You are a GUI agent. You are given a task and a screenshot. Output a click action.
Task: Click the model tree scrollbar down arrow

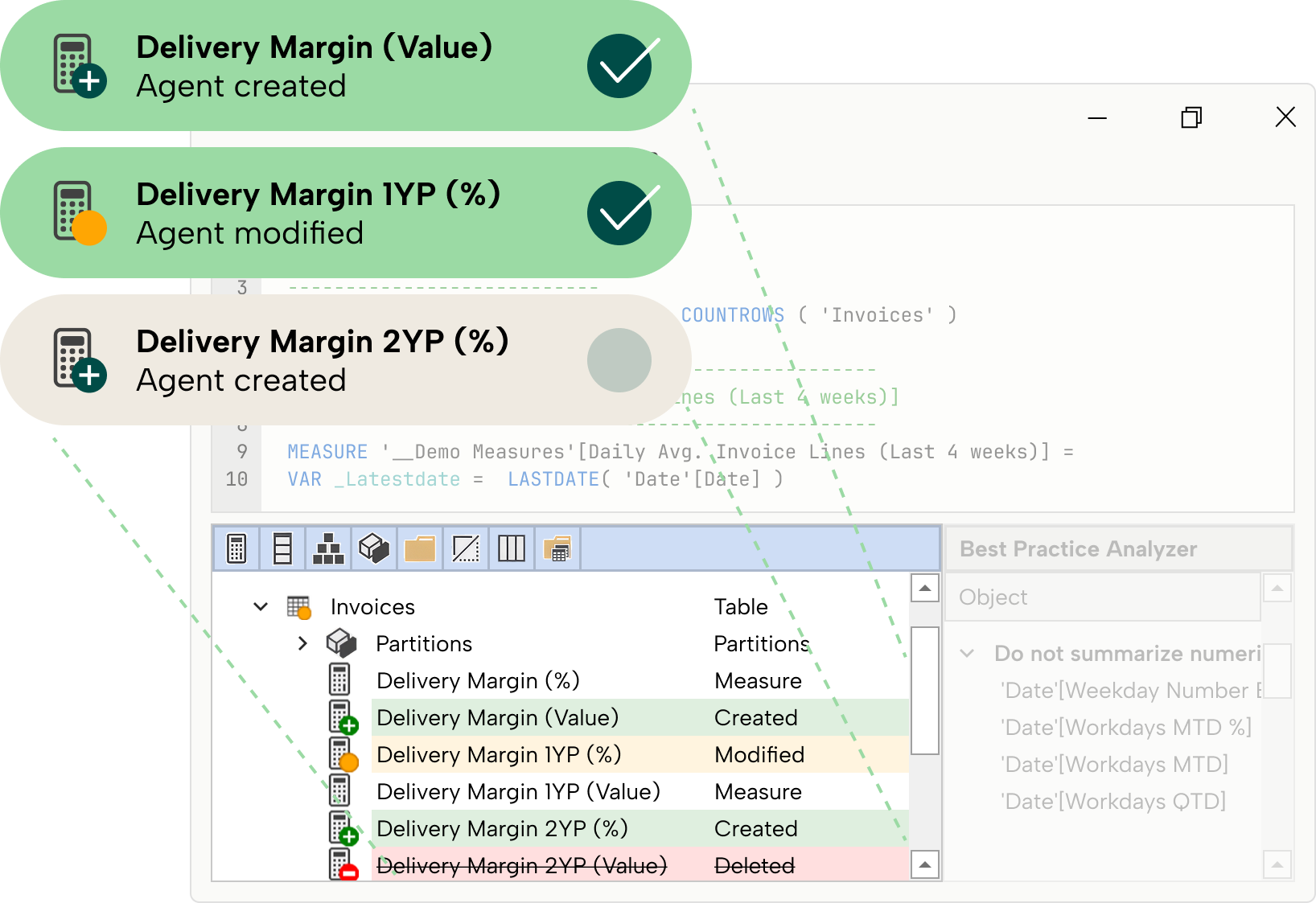925,864
